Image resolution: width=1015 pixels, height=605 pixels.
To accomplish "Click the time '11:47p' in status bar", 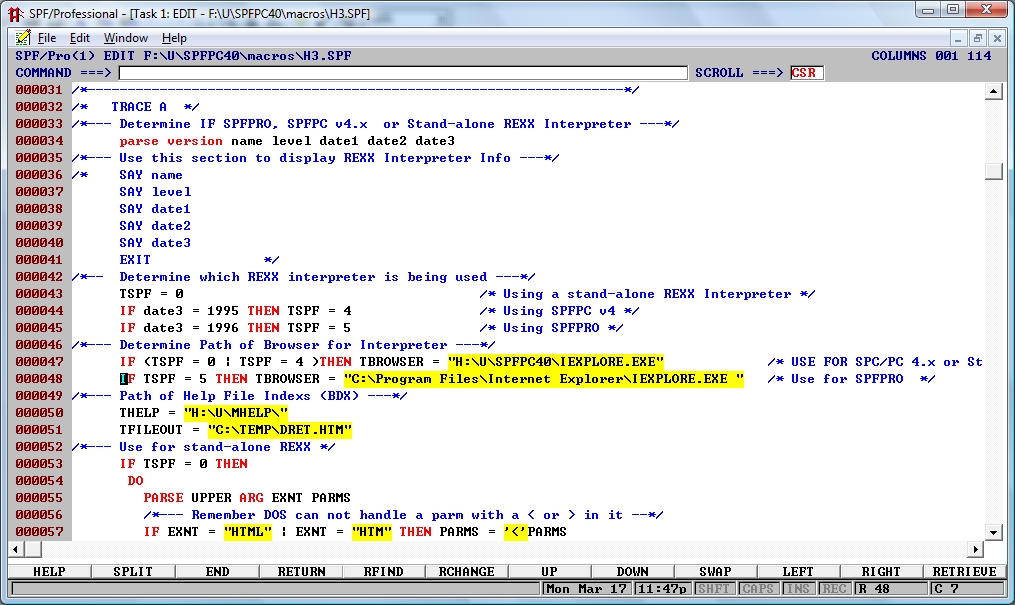I will coord(662,589).
